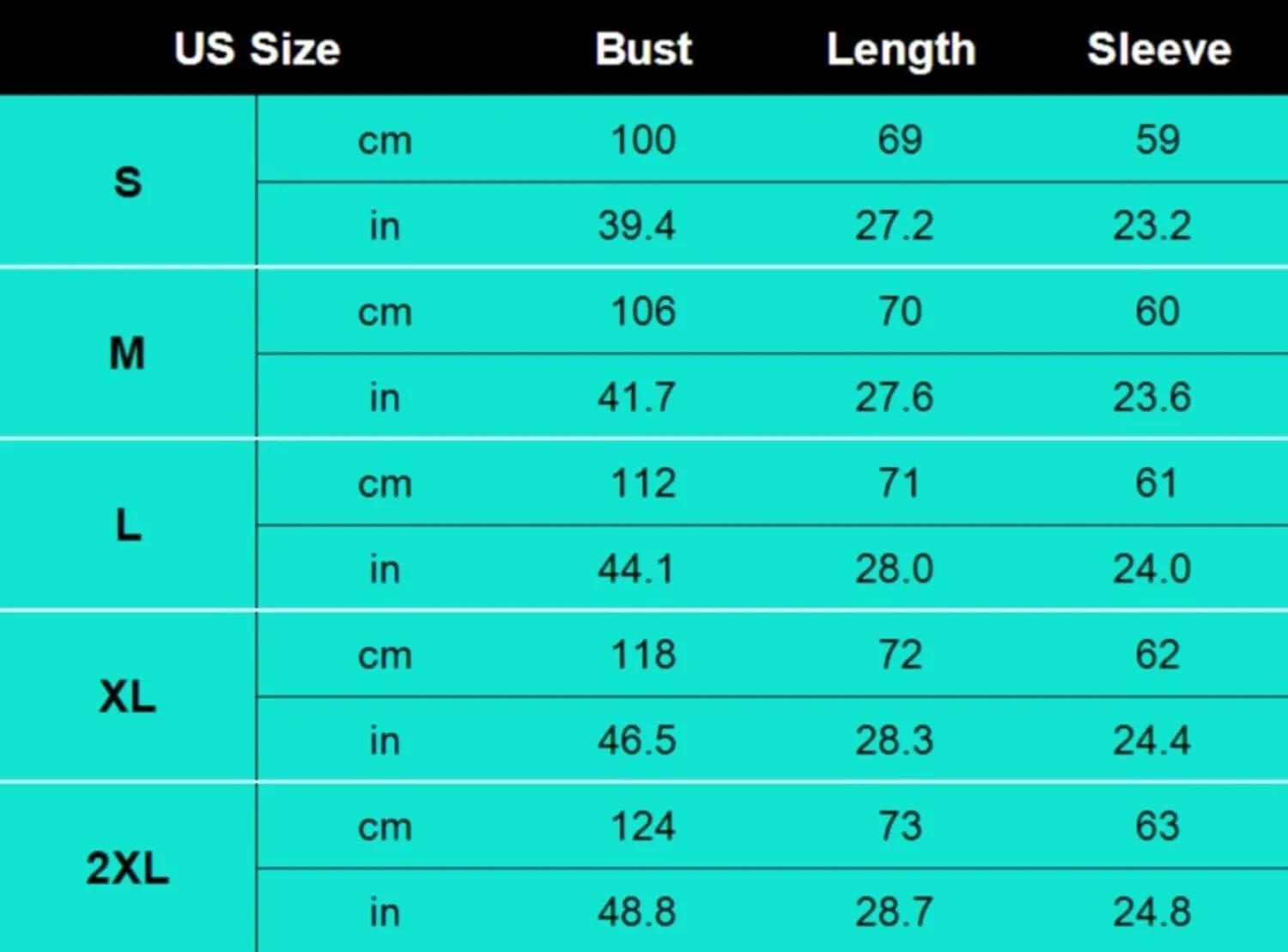The height and width of the screenshot is (952, 1288).
Task: Click the length value 28.0
Action: (x=894, y=569)
